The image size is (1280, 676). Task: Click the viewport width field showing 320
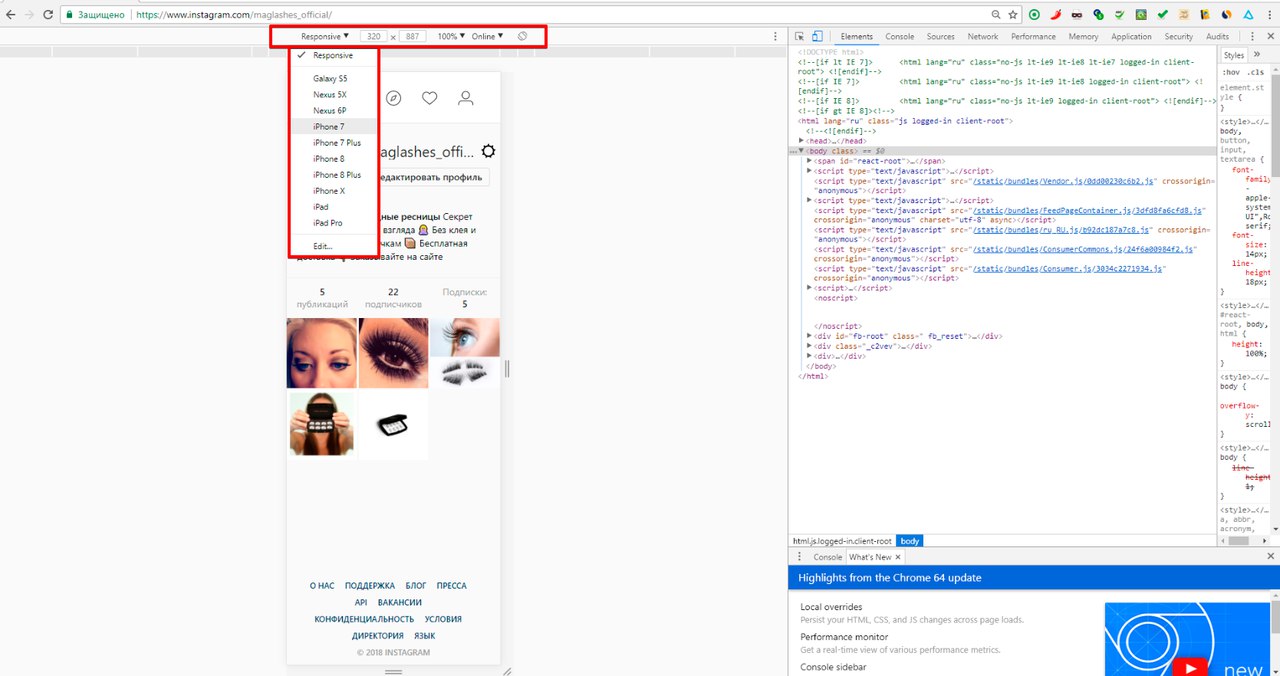tap(375, 36)
